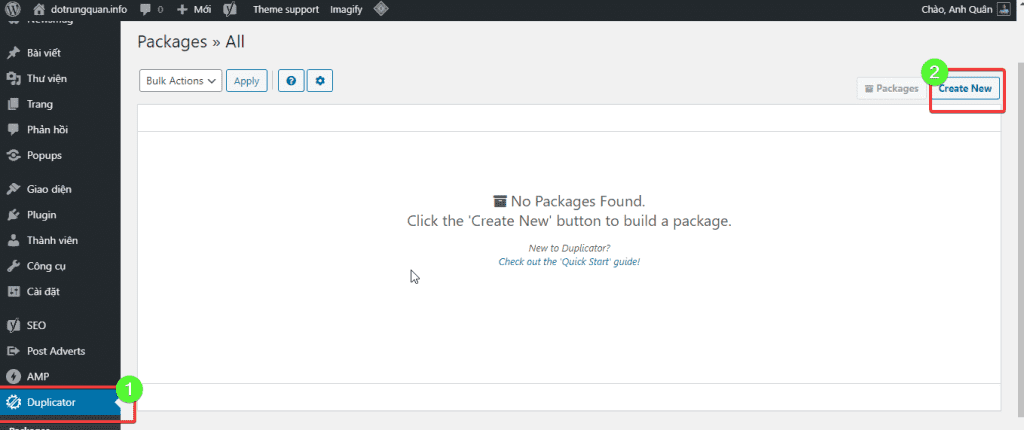
Task: Open Cài đặt settings menu item
Action: tap(43, 291)
